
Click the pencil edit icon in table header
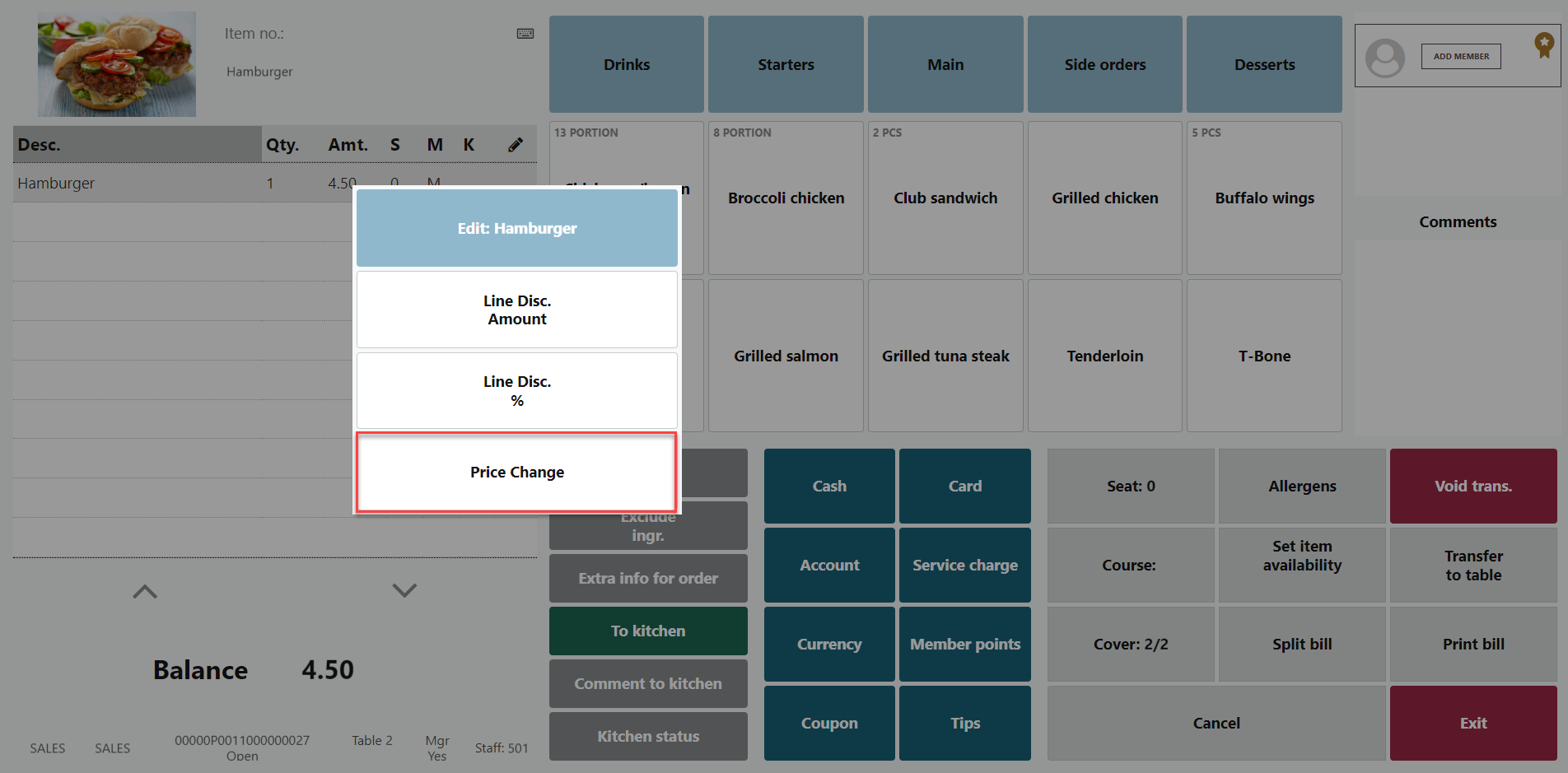point(516,145)
